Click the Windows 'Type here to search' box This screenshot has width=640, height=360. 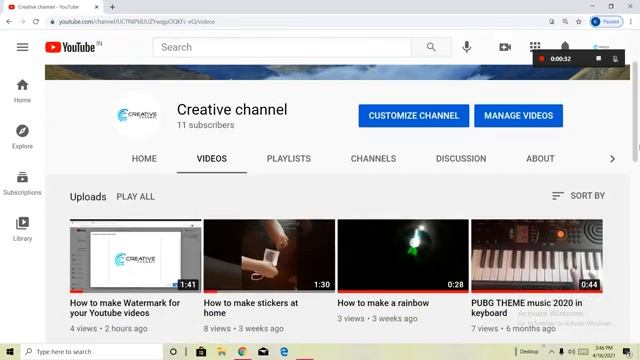coord(91,351)
